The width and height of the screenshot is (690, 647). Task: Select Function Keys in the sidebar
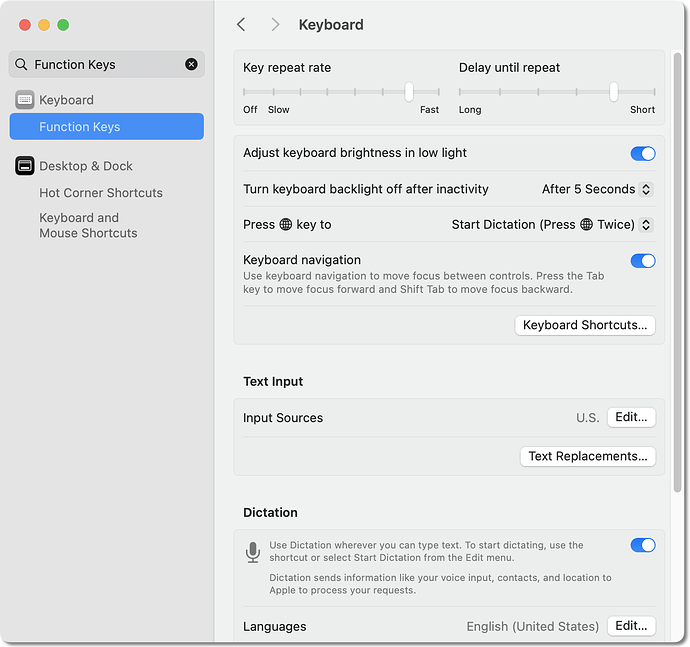[80, 127]
